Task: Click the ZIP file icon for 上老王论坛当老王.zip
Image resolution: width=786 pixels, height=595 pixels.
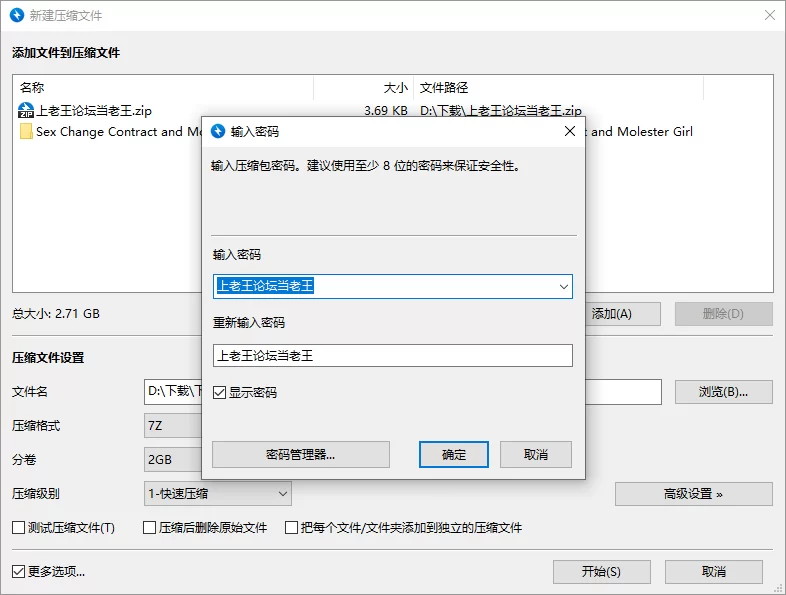Action: coord(26,110)
